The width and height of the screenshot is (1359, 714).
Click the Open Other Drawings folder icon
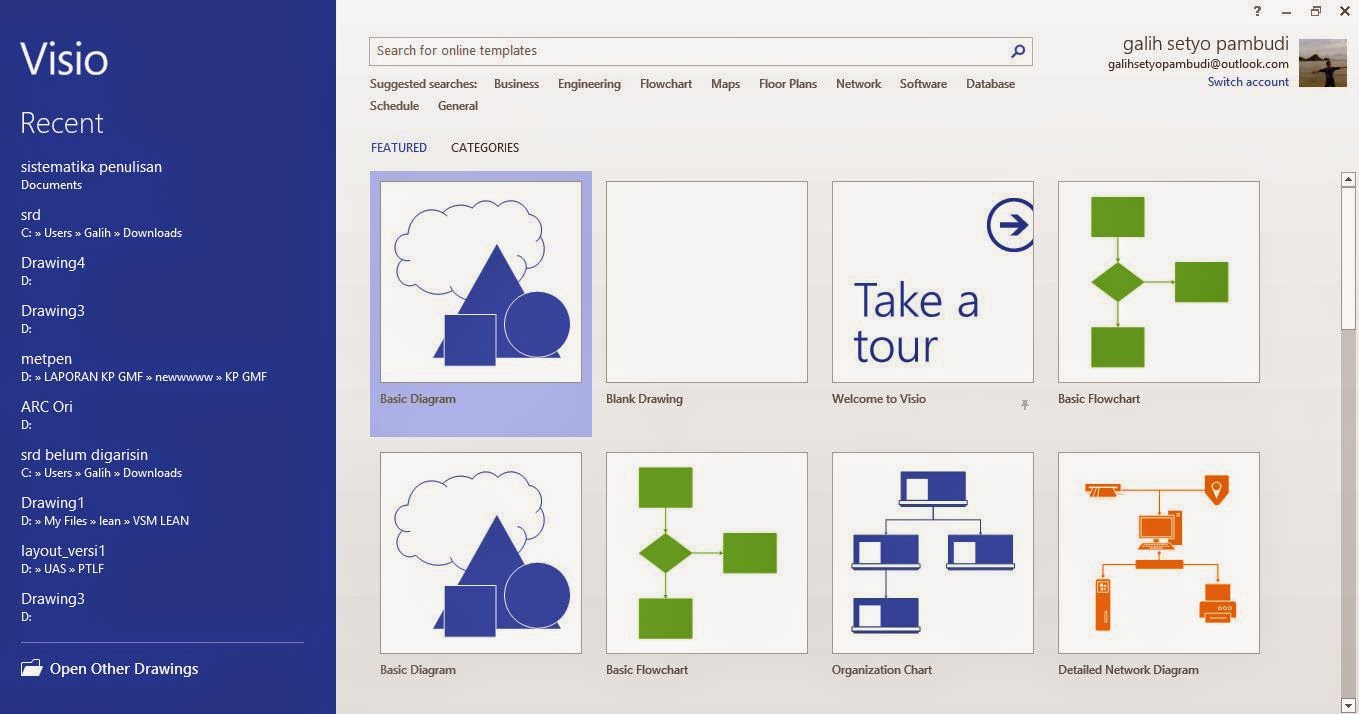(32, 668)
